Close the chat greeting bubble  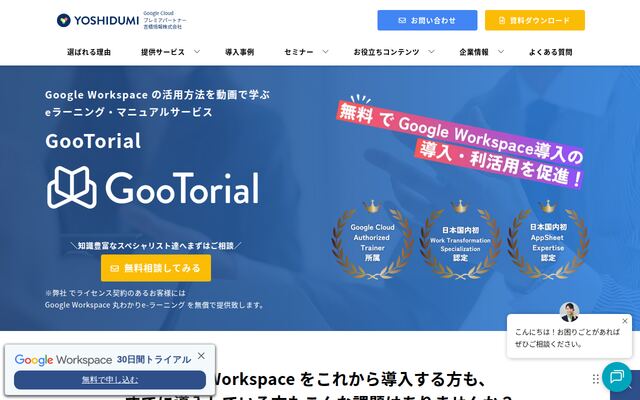click(x=624, y=321)
